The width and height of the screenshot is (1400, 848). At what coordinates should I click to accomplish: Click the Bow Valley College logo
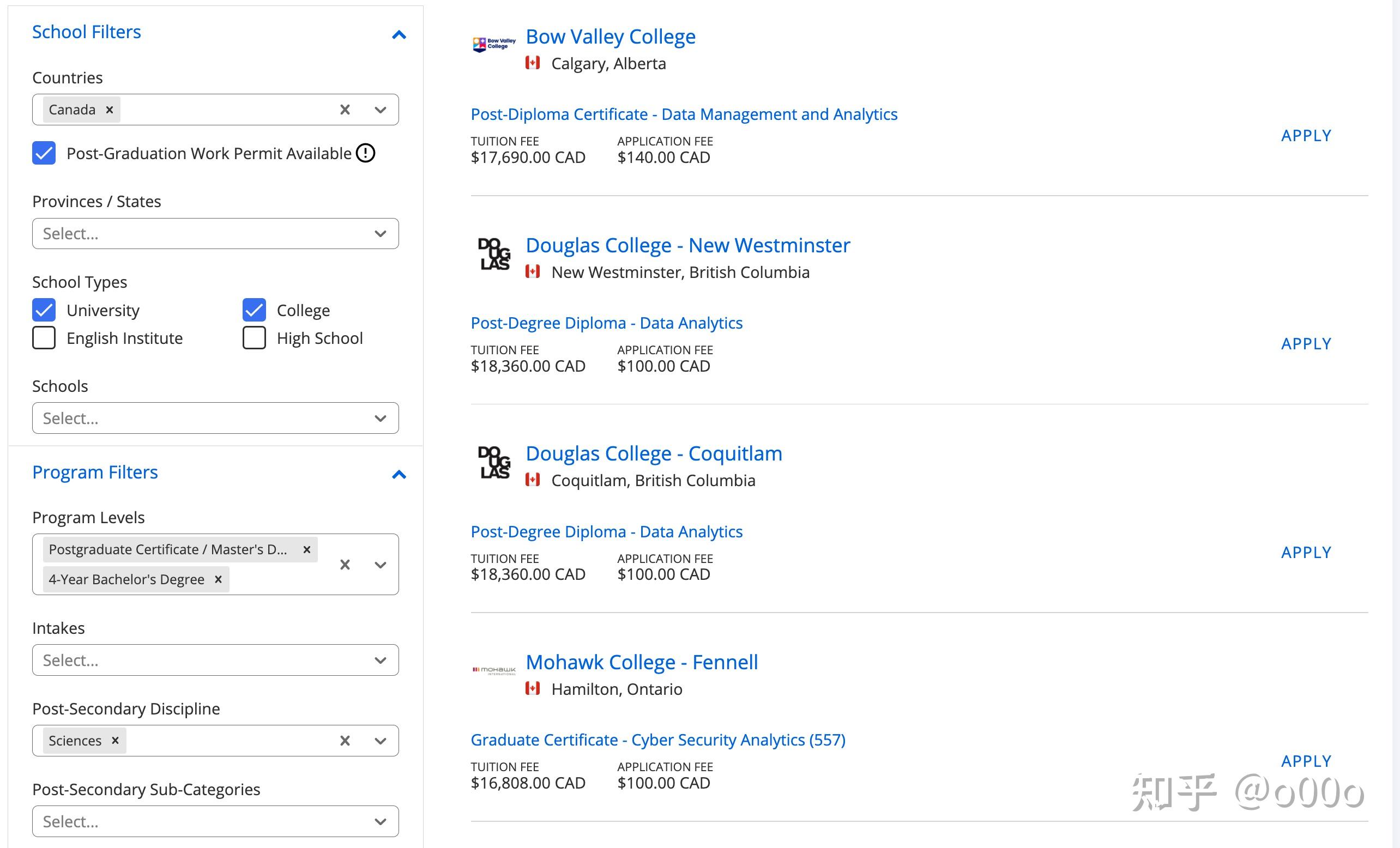[494, 44]
